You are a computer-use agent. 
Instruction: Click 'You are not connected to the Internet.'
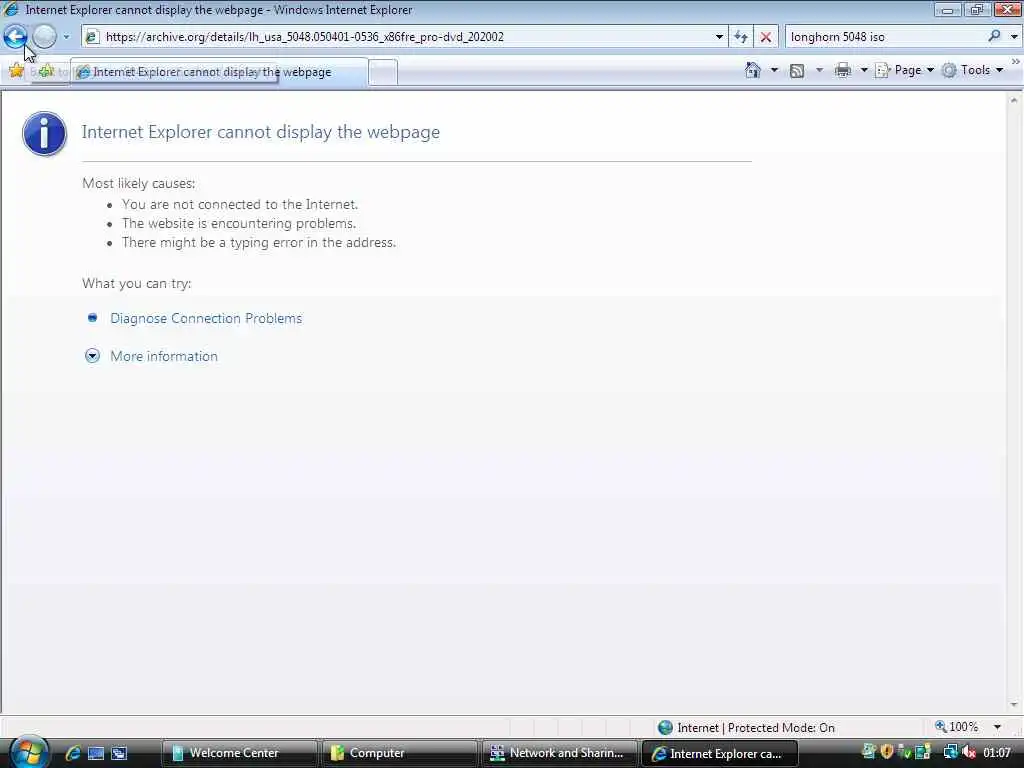click(240, 204)
